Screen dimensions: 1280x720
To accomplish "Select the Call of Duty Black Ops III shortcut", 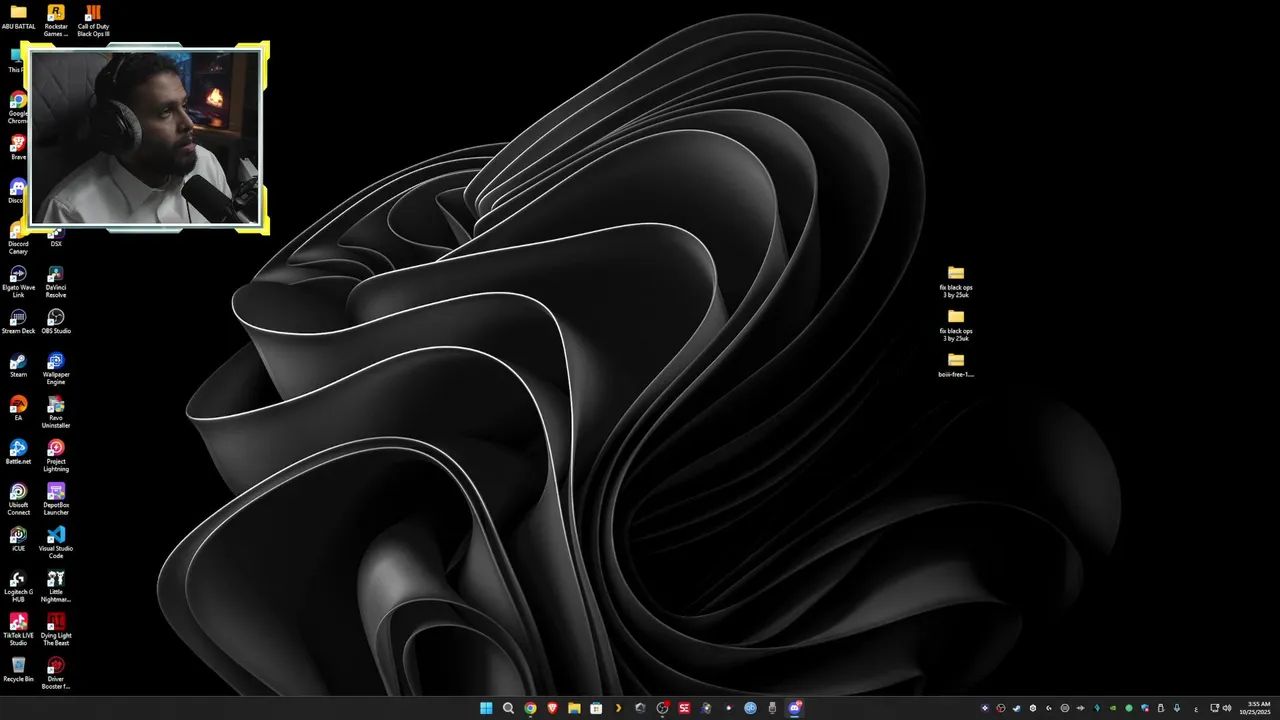I will coord(93,21).
